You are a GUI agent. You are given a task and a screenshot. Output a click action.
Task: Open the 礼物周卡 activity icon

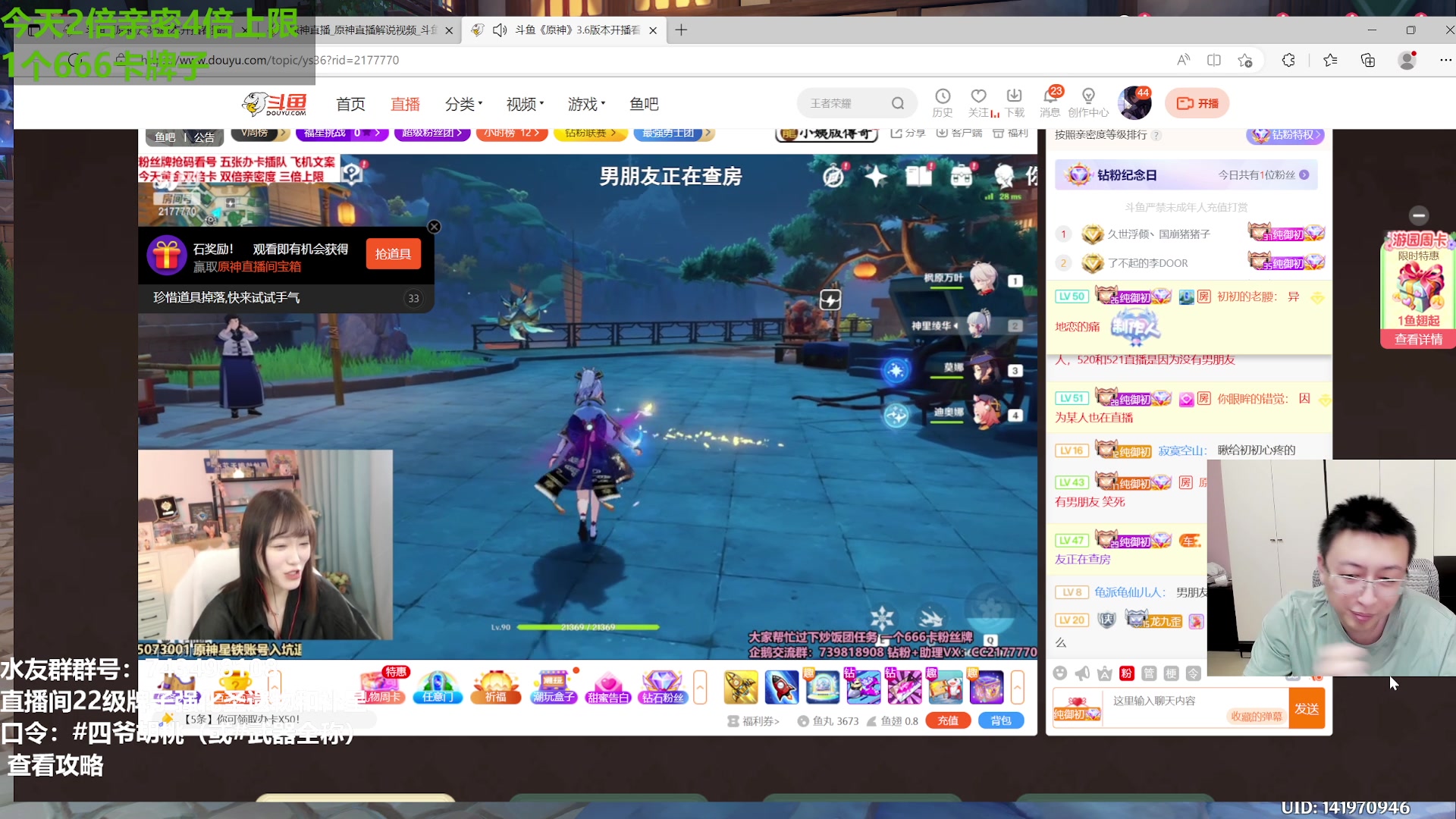click(379, 687)
